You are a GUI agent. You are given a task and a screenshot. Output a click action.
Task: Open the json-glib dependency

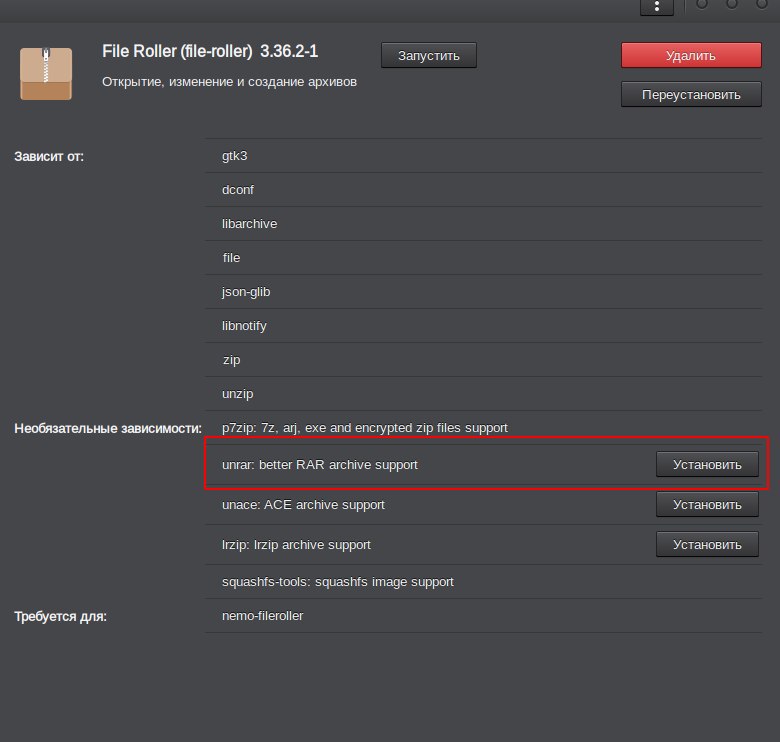coord(483,292)
